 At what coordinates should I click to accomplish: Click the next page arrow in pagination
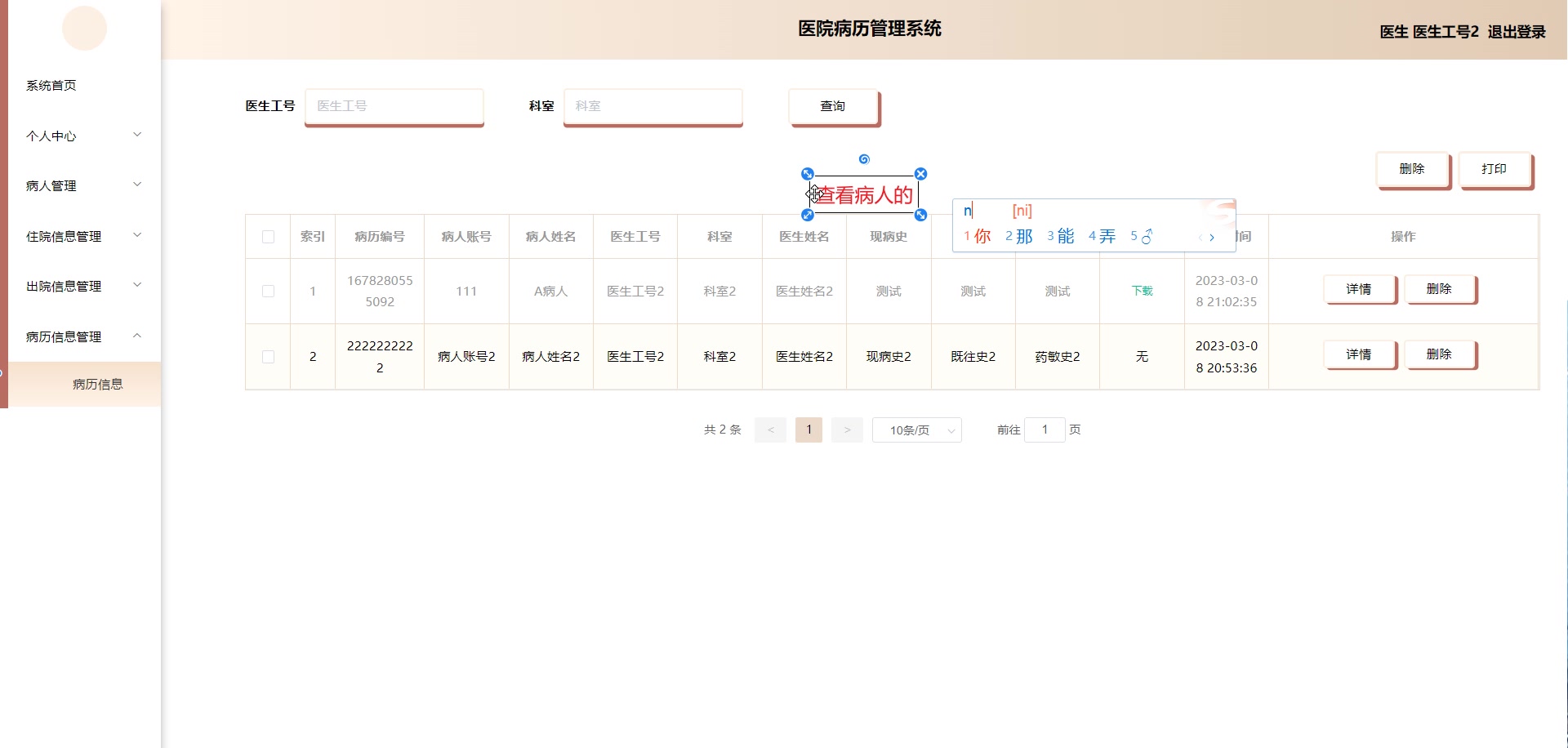[847, 430]
